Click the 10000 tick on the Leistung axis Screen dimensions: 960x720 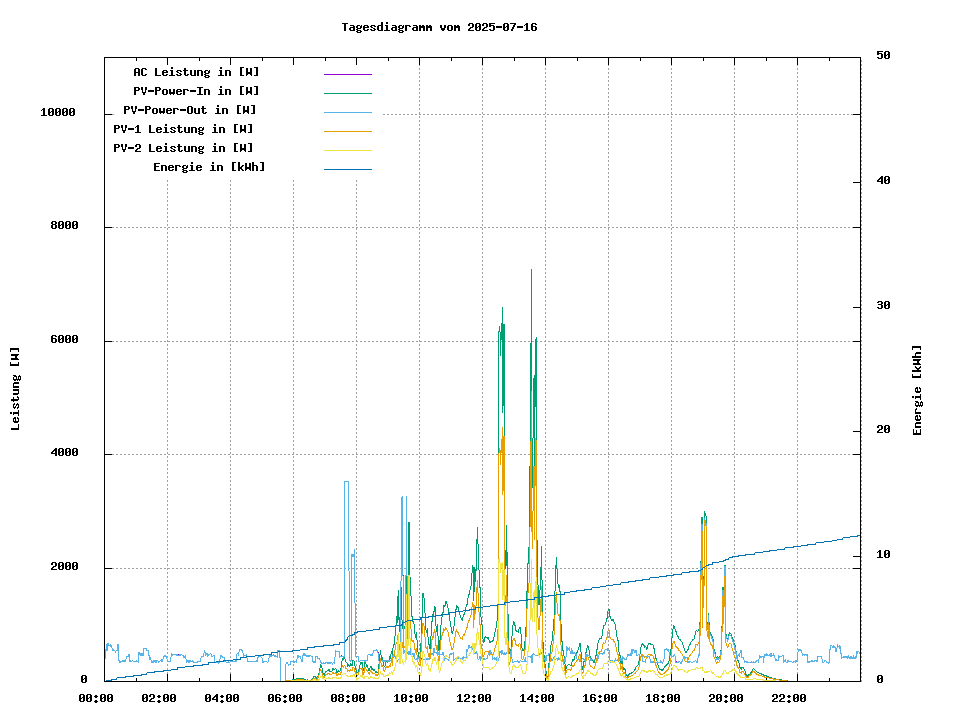coord(58,113)
